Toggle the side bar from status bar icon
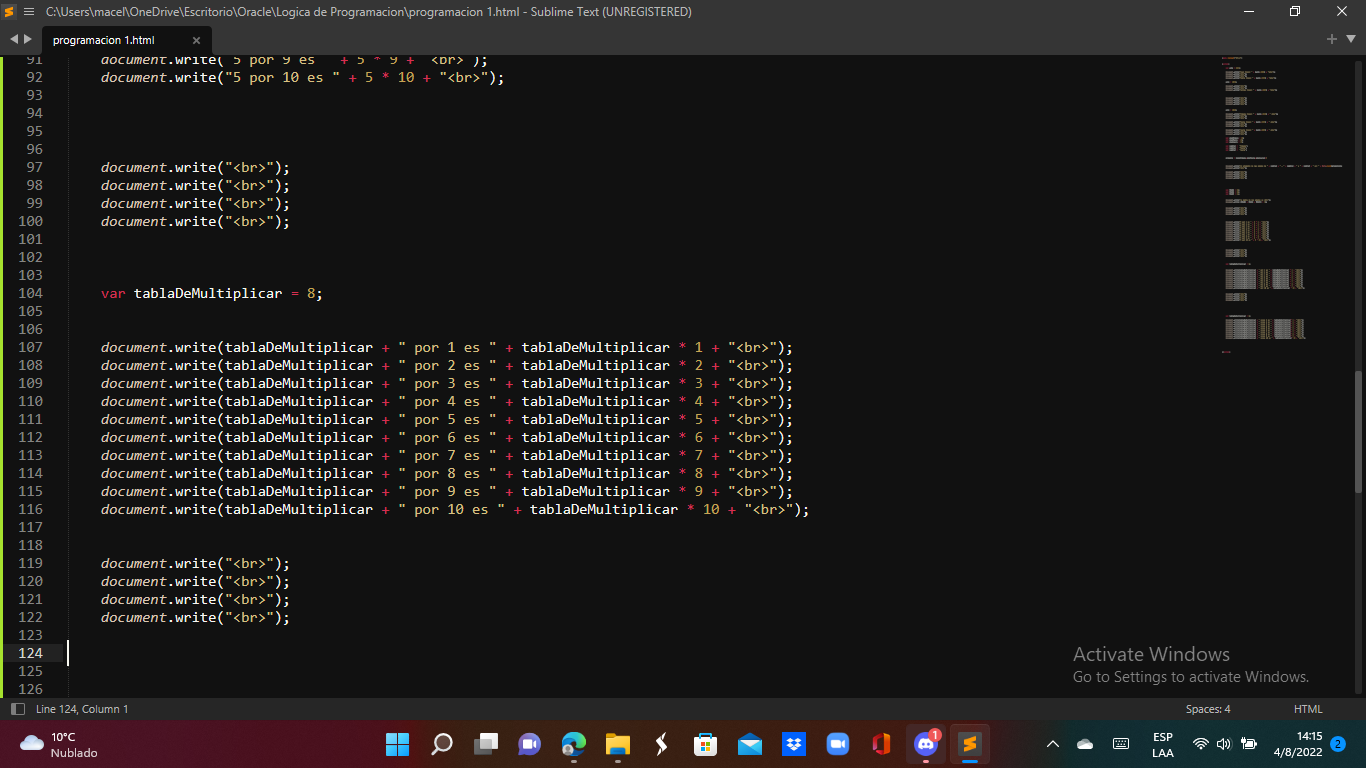 click(x=17, y=709)
